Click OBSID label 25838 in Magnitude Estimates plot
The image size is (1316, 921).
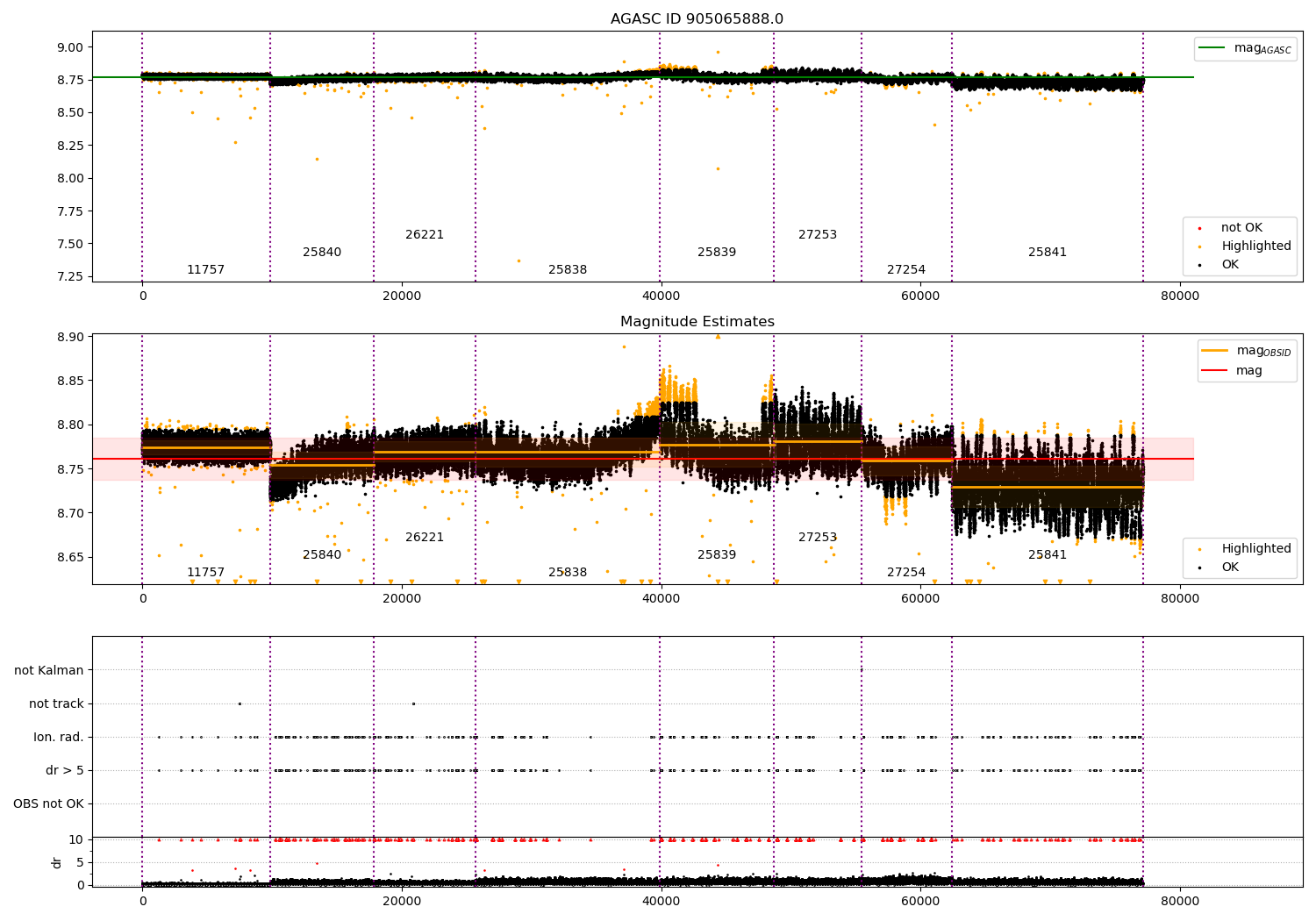(x=568, y=573)
